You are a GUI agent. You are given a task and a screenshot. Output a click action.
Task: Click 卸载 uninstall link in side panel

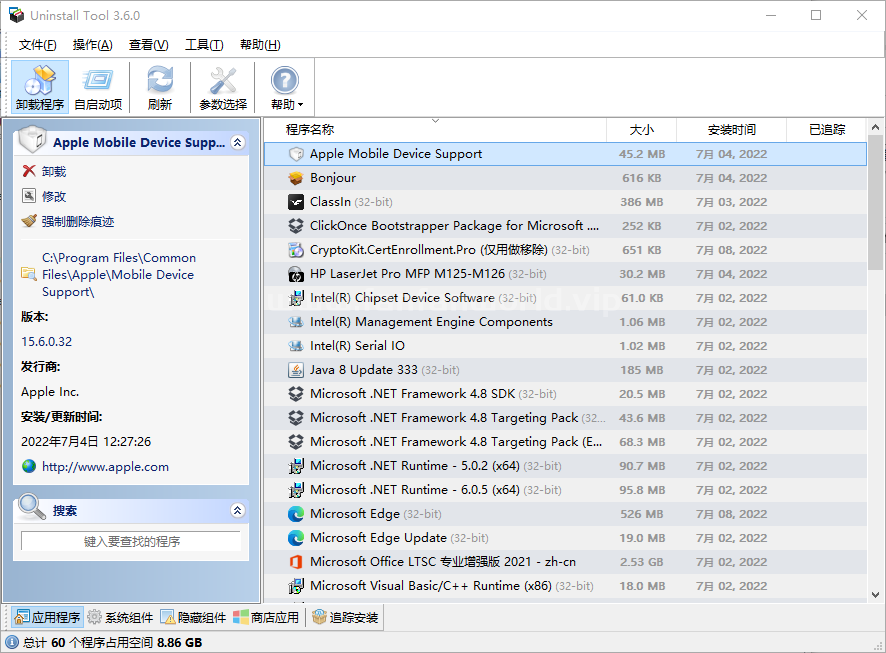(x=54, y=171)
